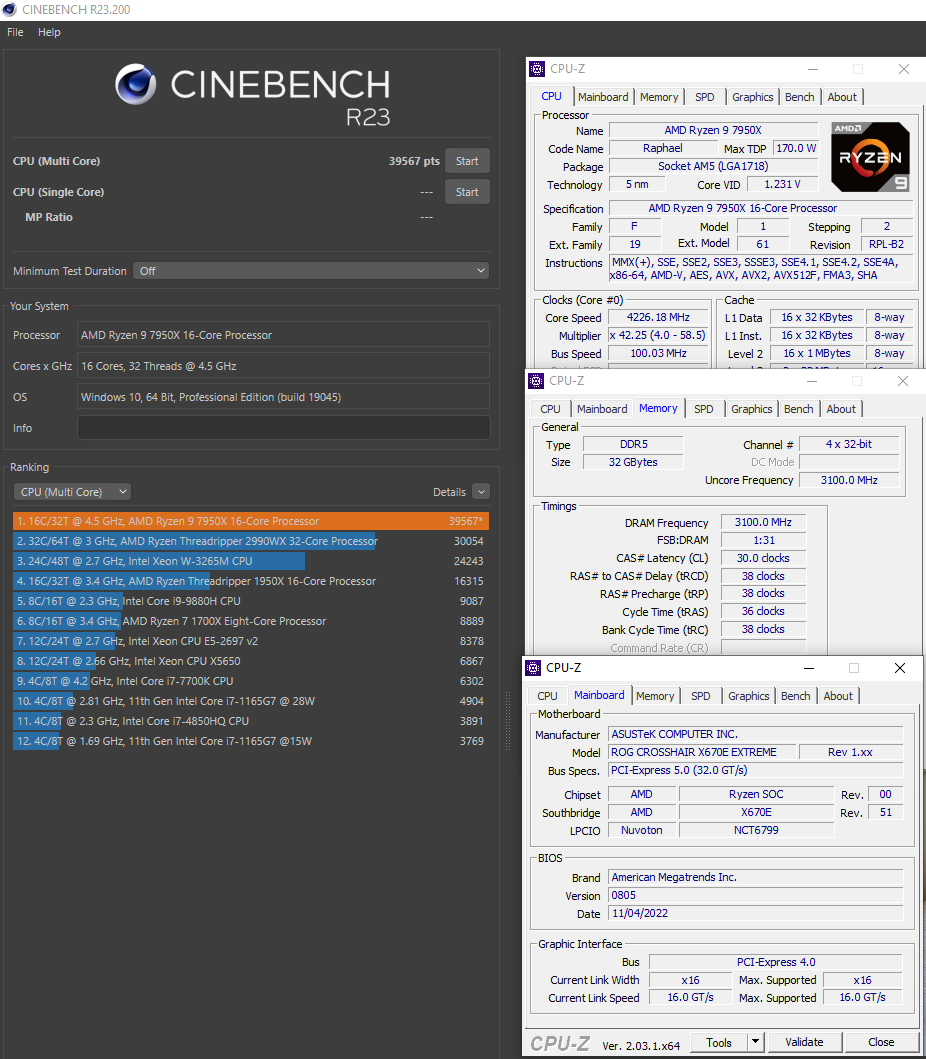This screenshot has width=926, height=1059.
Task: Click the Validate button in CPU-Z
Action: pos(804,1042)
